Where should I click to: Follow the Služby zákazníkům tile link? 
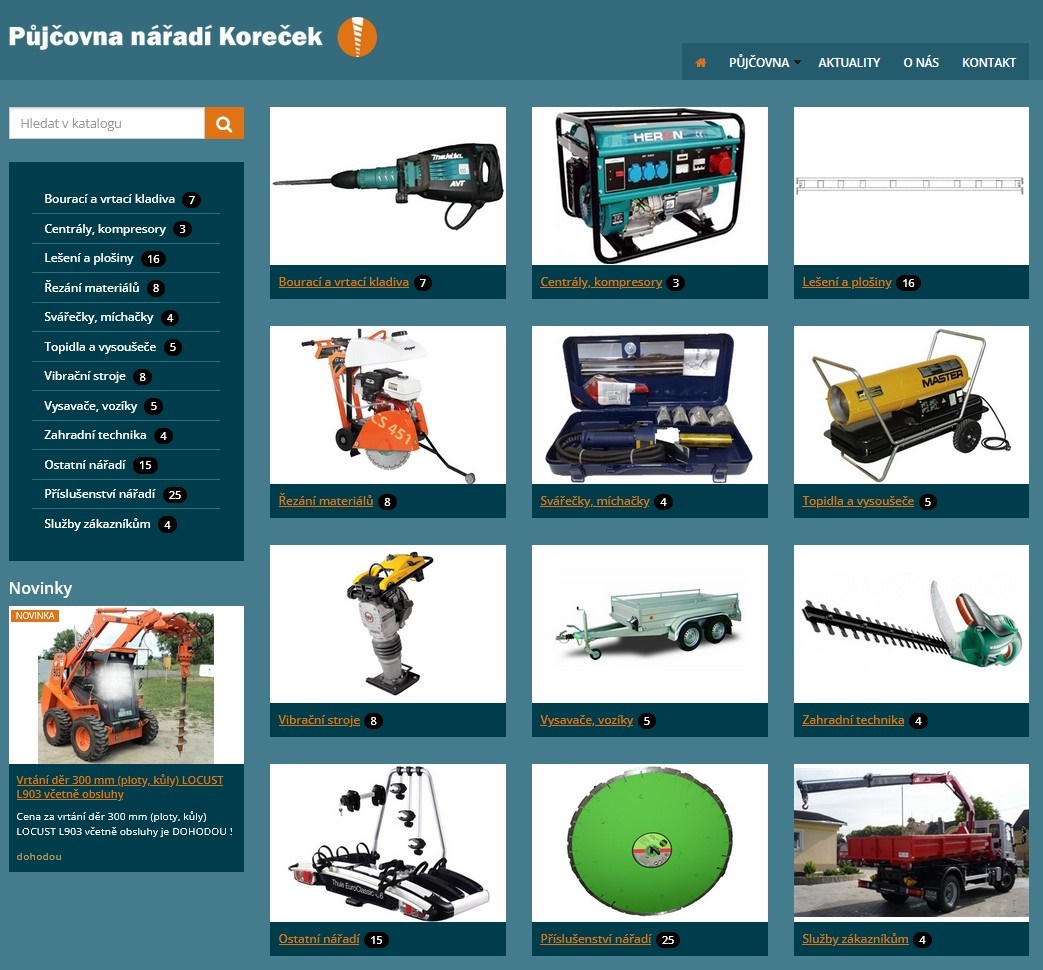pyautogui.click(x=855, y=939)
